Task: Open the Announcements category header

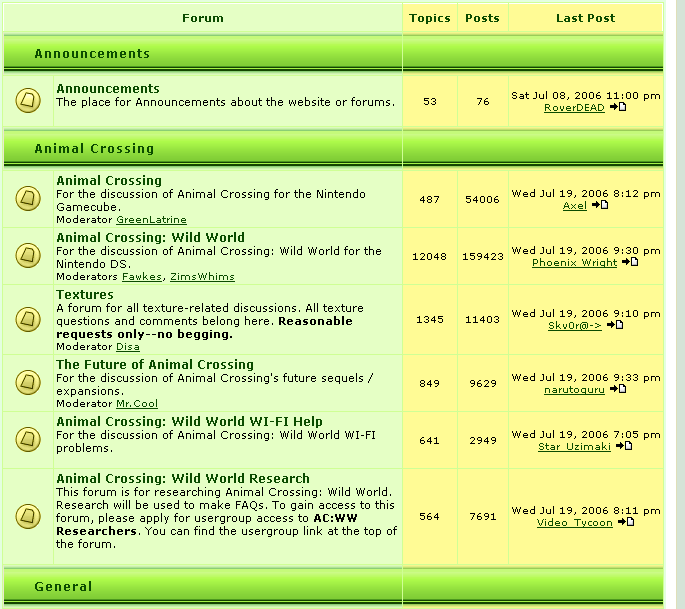Action: pos(92,54)
